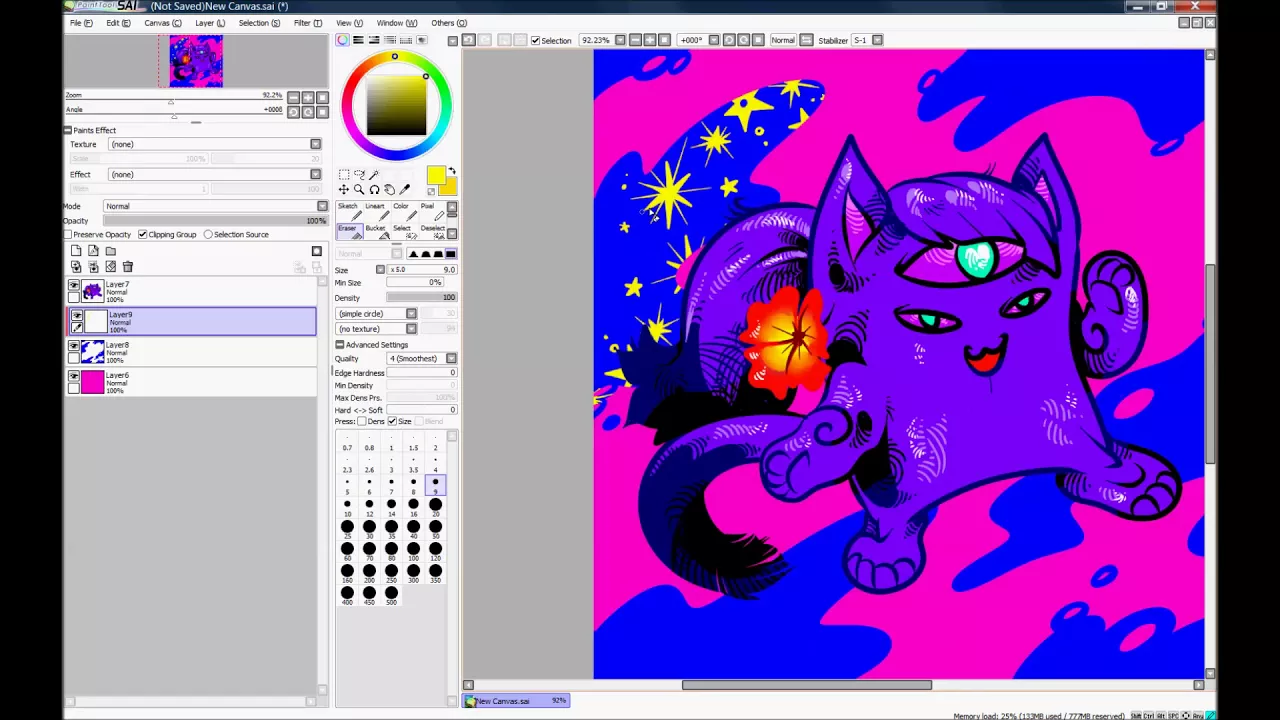Image resolution: width=1280 pixels, height=720 pixels.
Task: Hide Layer8 with its eye icon
Action: (x=74, y=346)
